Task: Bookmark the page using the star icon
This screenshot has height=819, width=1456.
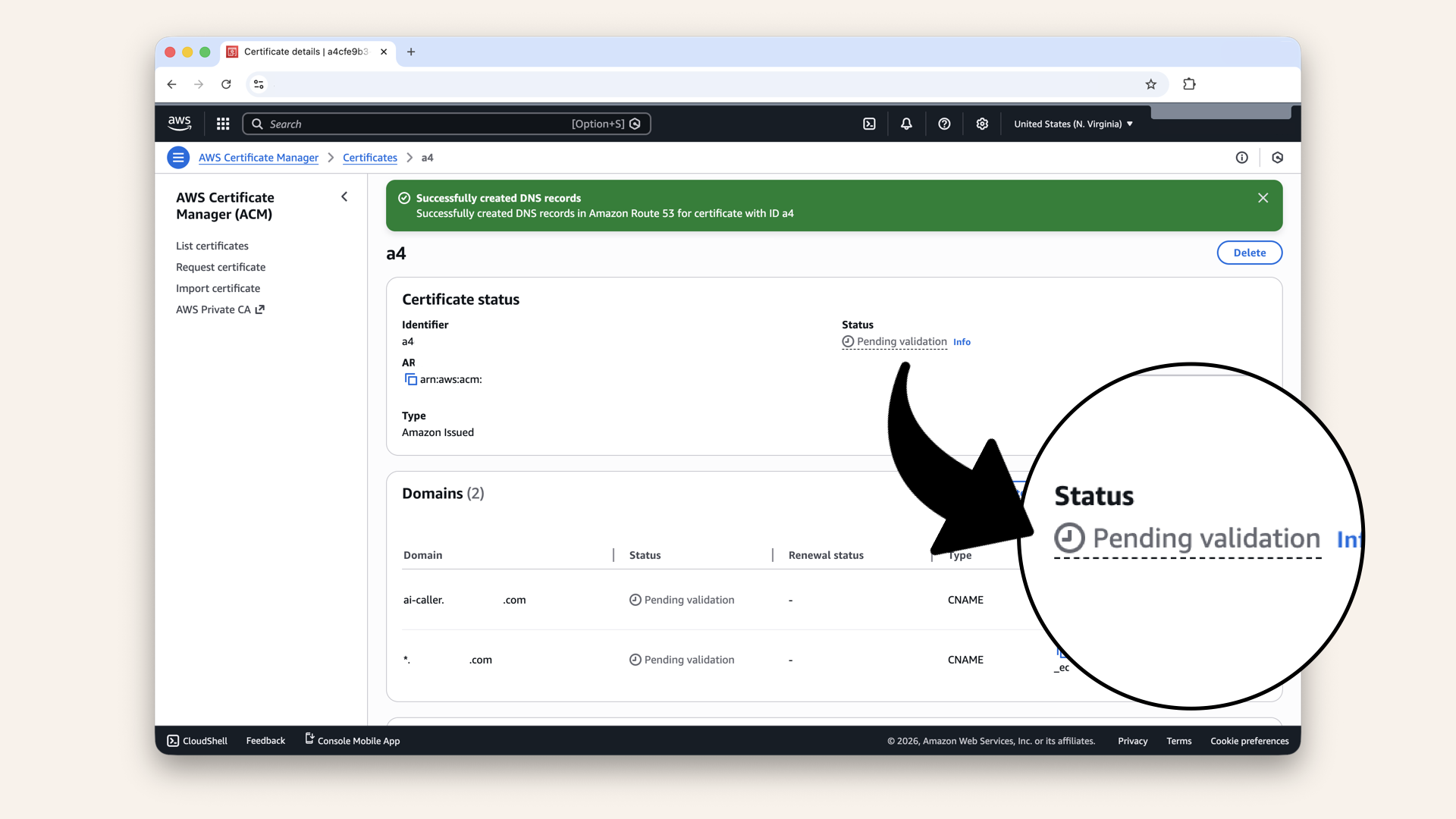Action: coord(1151,84)
